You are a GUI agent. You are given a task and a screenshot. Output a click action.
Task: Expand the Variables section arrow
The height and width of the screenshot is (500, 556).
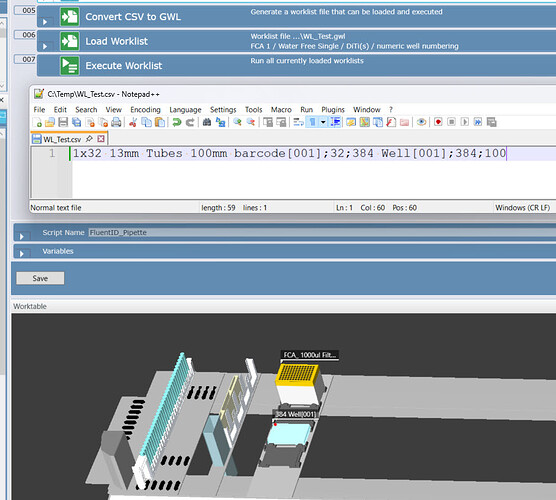coord(22,254)
